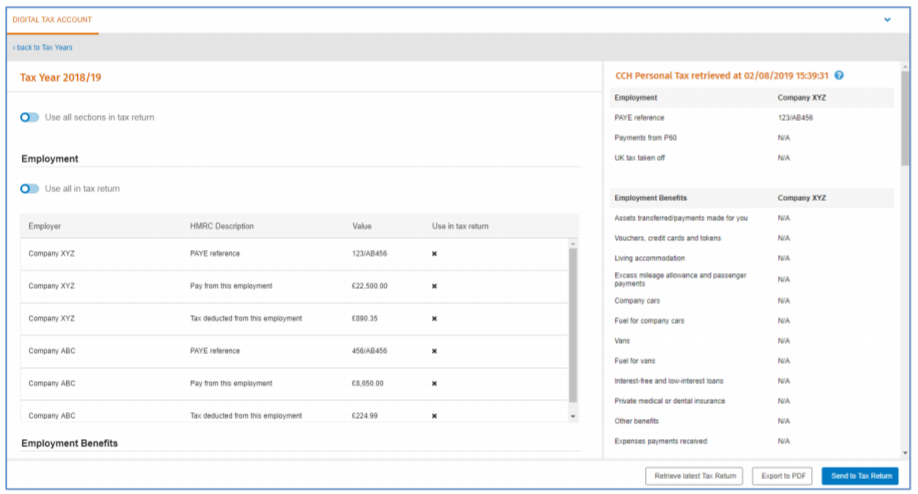The width and height of the screenshot is (918, 494).
Task: Toggle cross for Company XYZ Tax deducted row
Action: 434,319
